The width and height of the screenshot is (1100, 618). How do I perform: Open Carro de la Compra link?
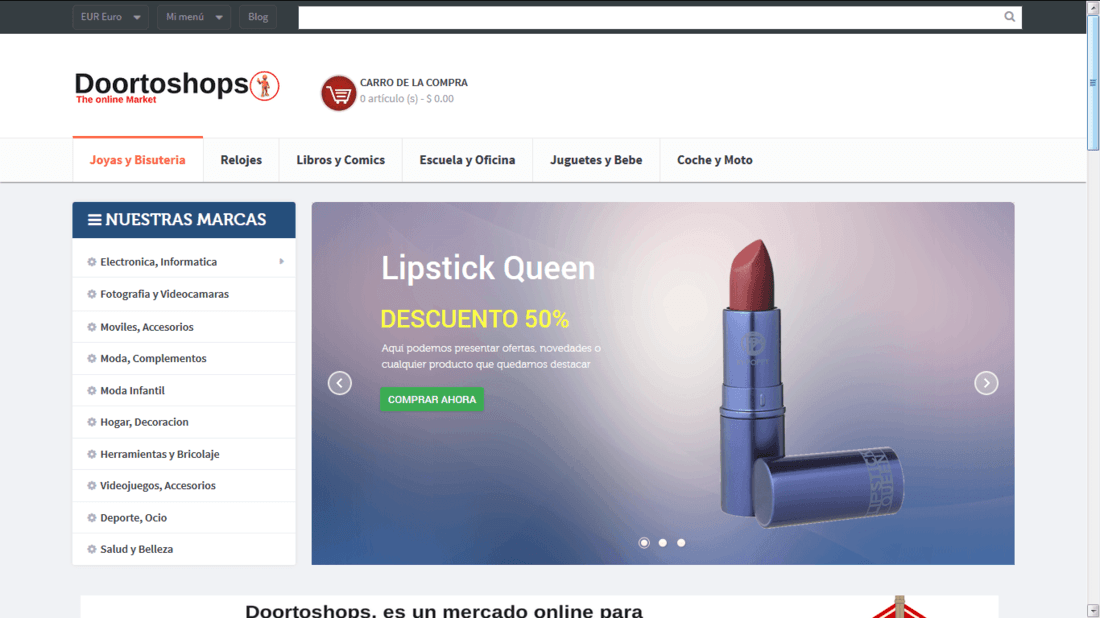[413, 83]
